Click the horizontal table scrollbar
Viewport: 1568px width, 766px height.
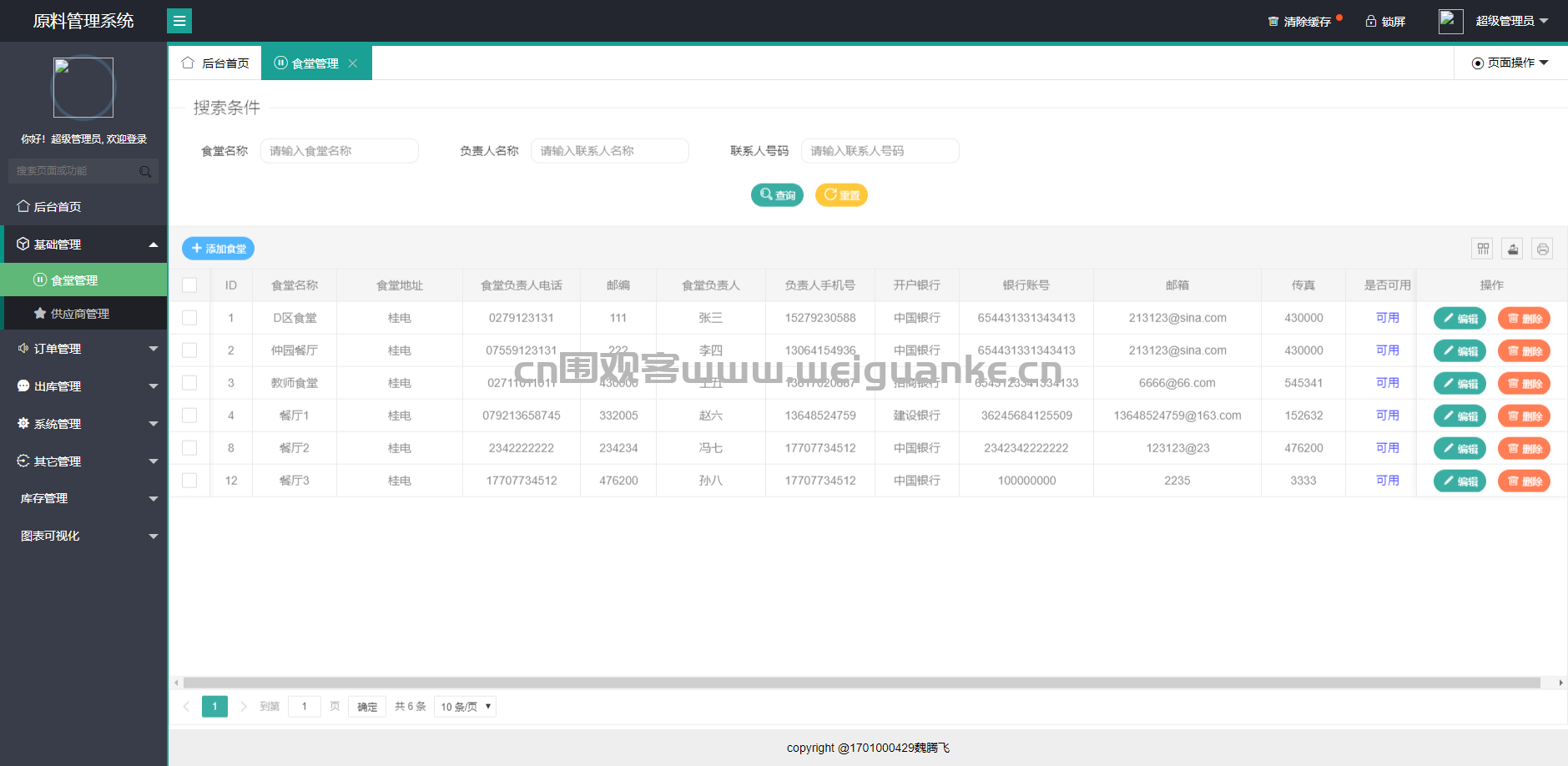click(861, 683)
